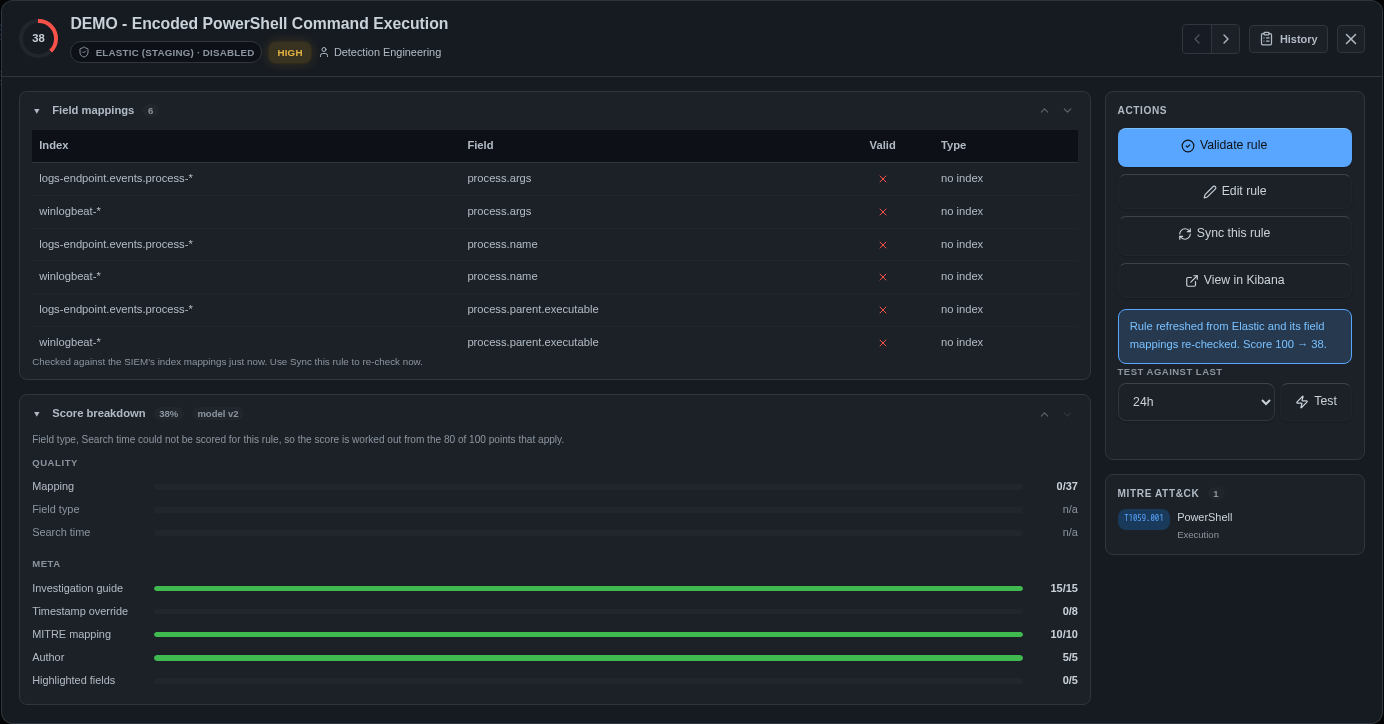Click the rule refreshed notification message
The image size is (1384, 724).
(x=1235, y=336)
